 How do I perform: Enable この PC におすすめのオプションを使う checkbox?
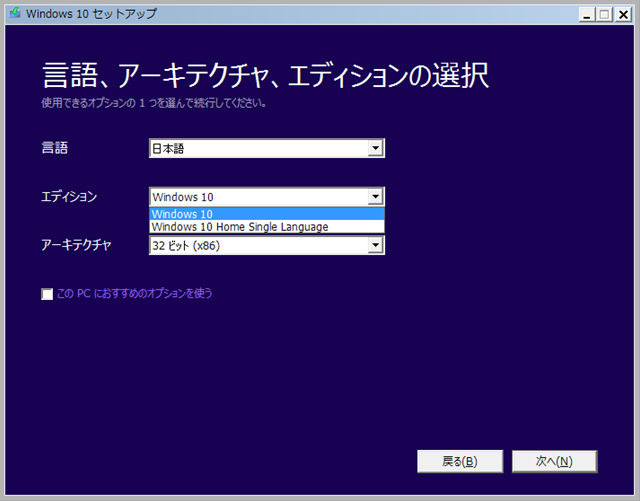[x=47, y=294]
